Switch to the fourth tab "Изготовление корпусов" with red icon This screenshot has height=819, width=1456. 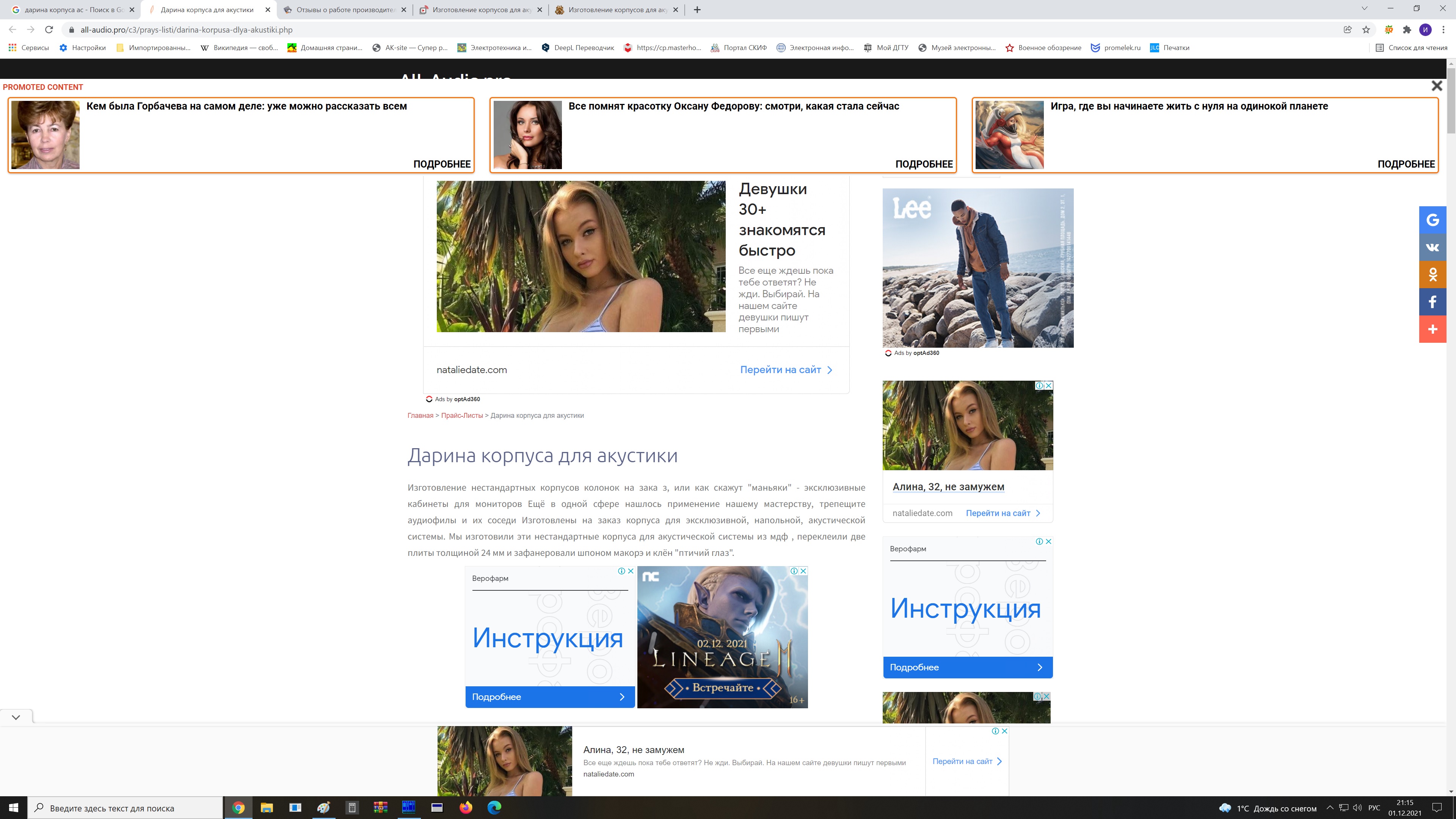(480, 9)
